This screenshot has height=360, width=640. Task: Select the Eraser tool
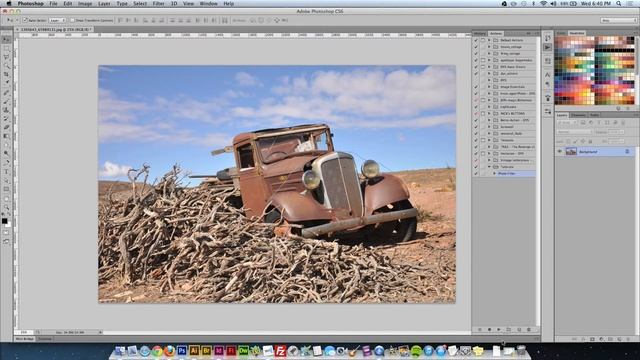pos(7,127)
